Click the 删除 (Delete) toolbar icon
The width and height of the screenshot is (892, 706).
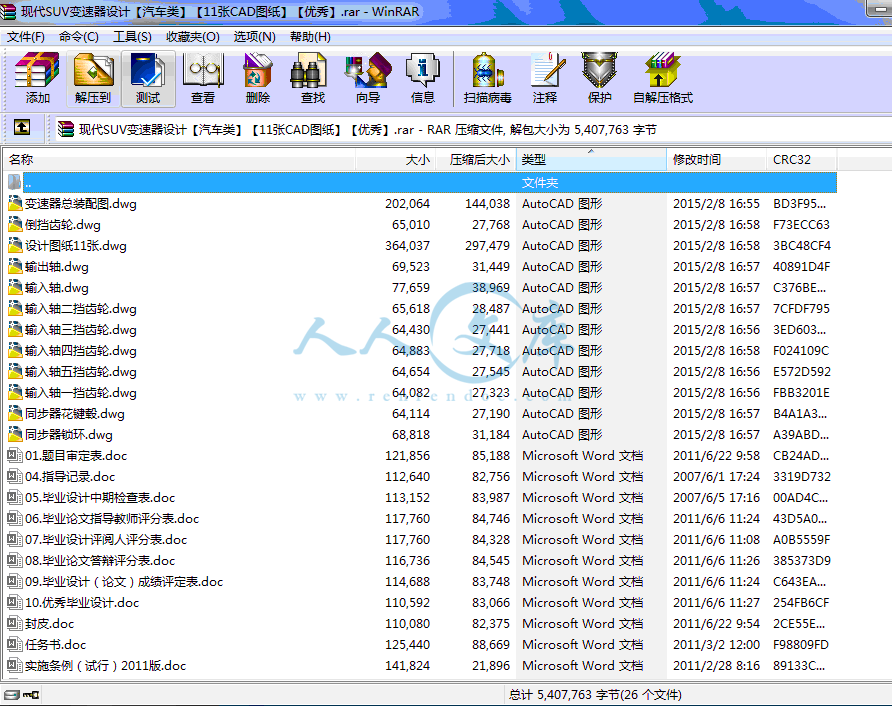tap(258, 79)
